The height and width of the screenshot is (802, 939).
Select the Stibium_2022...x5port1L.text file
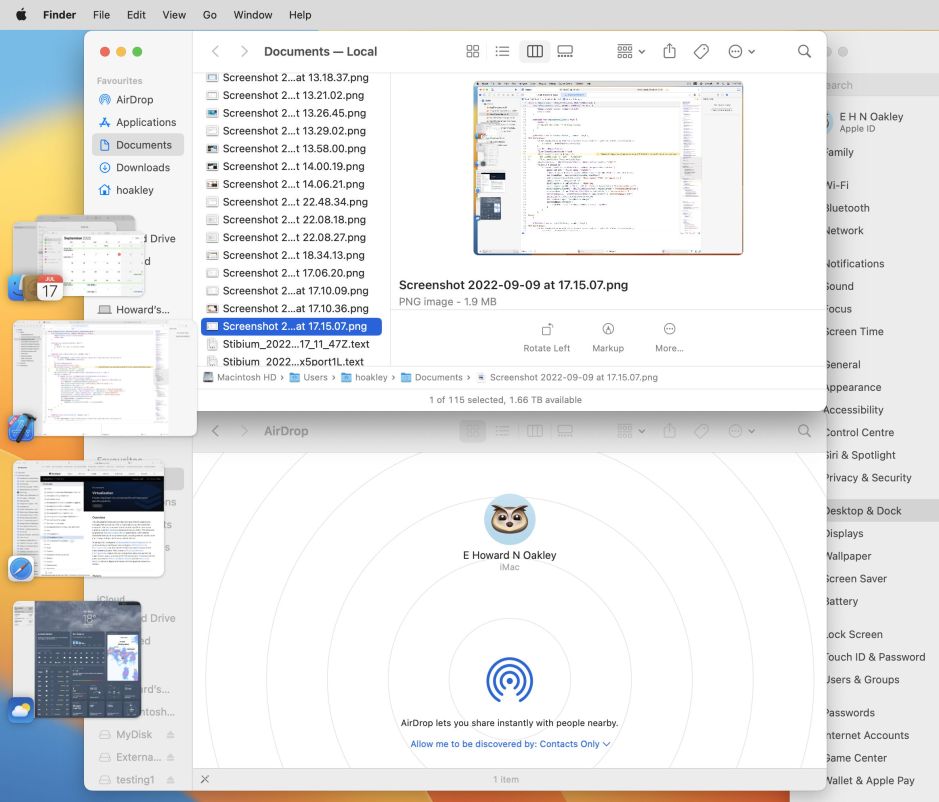285,362
